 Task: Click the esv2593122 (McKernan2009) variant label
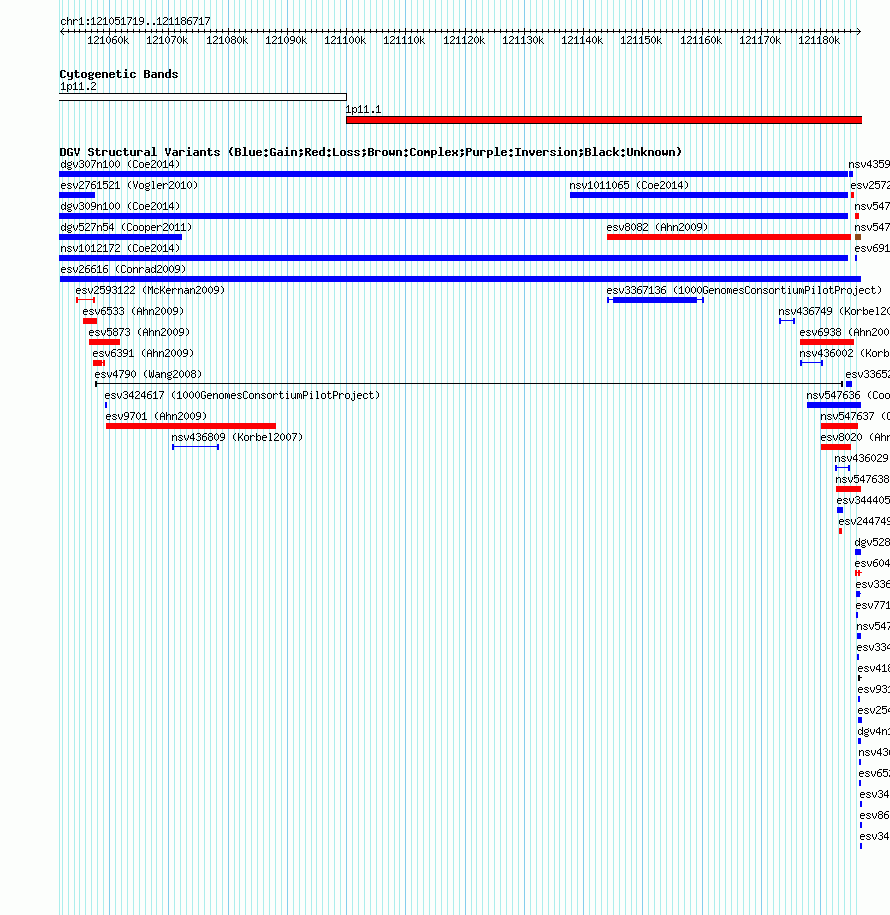point(150,291)
